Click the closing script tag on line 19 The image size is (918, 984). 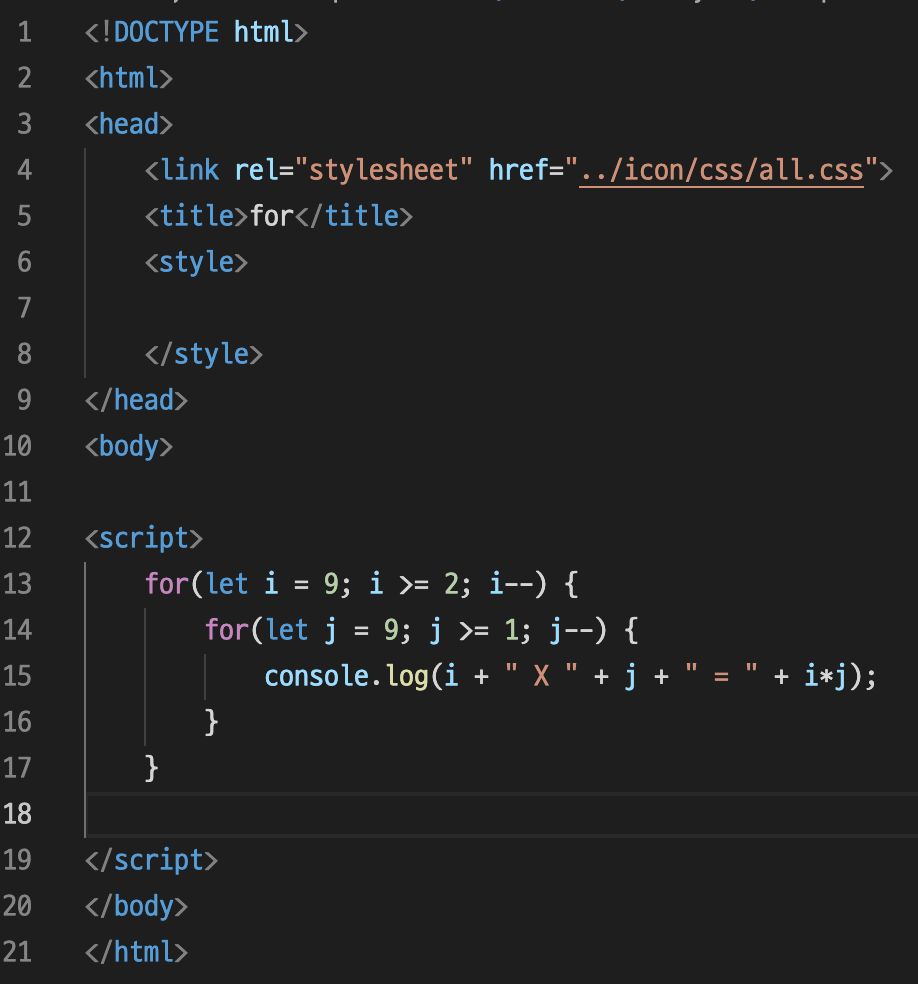[151, 860]
